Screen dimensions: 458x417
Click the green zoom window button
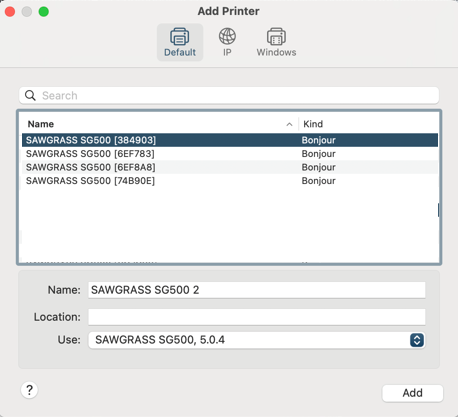pyautogui.click(x=44, y=12)
